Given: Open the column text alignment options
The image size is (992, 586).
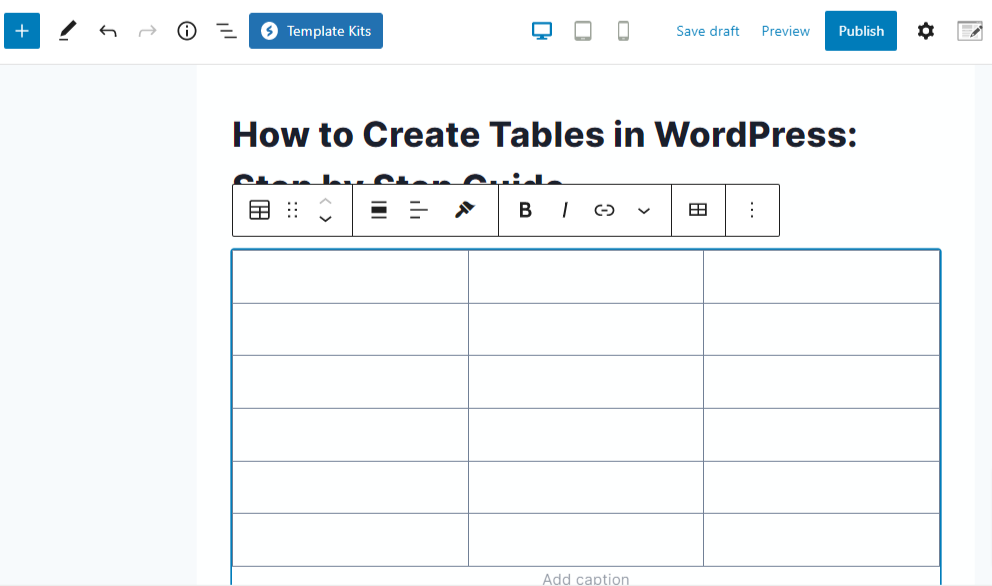Looking at the screenshot, I should [x=419, y=210].
